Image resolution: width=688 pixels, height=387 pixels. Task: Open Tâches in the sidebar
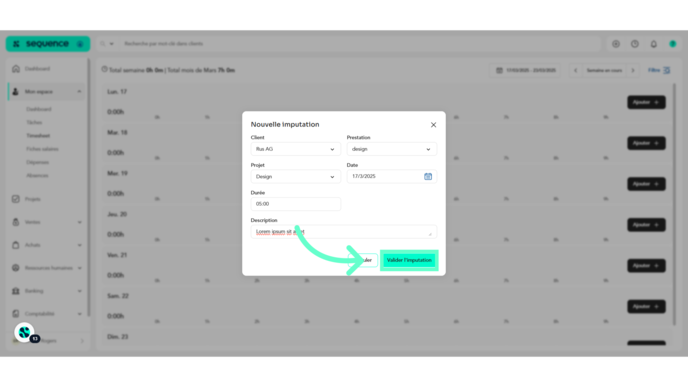click(34, 122)
